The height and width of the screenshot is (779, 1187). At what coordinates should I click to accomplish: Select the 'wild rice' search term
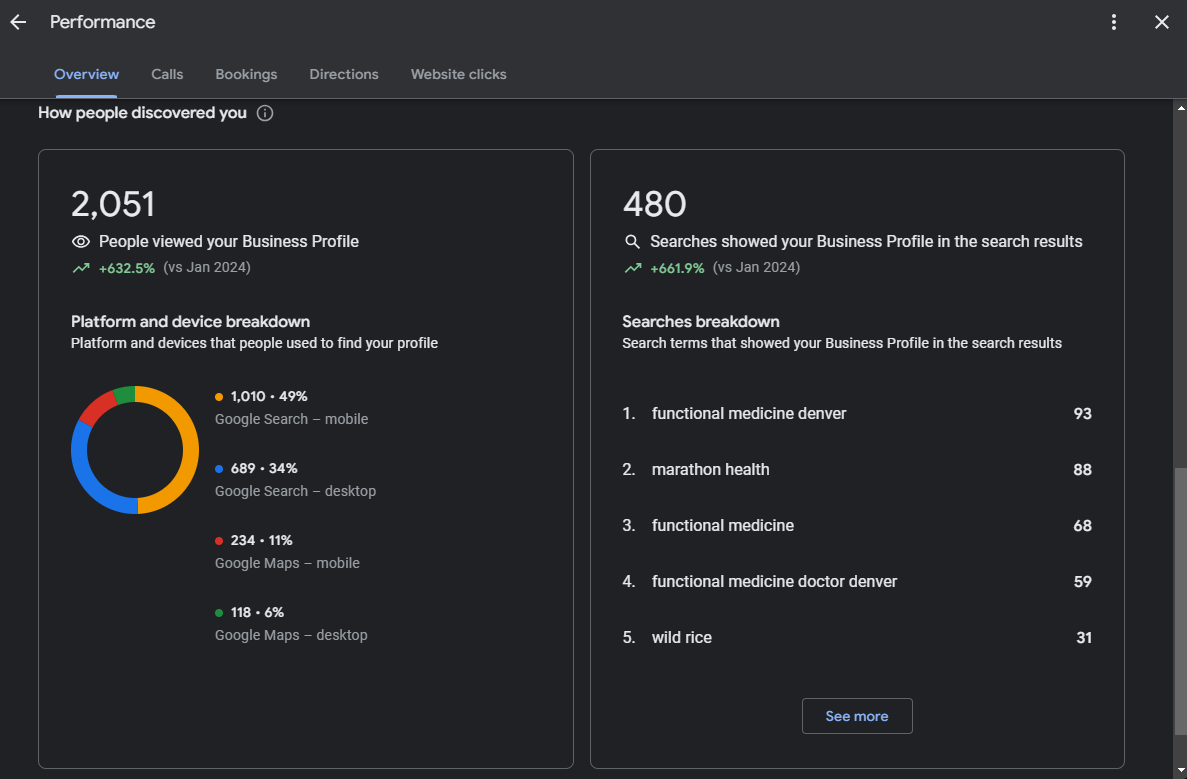pyautogui.click(x=681, y=637)
